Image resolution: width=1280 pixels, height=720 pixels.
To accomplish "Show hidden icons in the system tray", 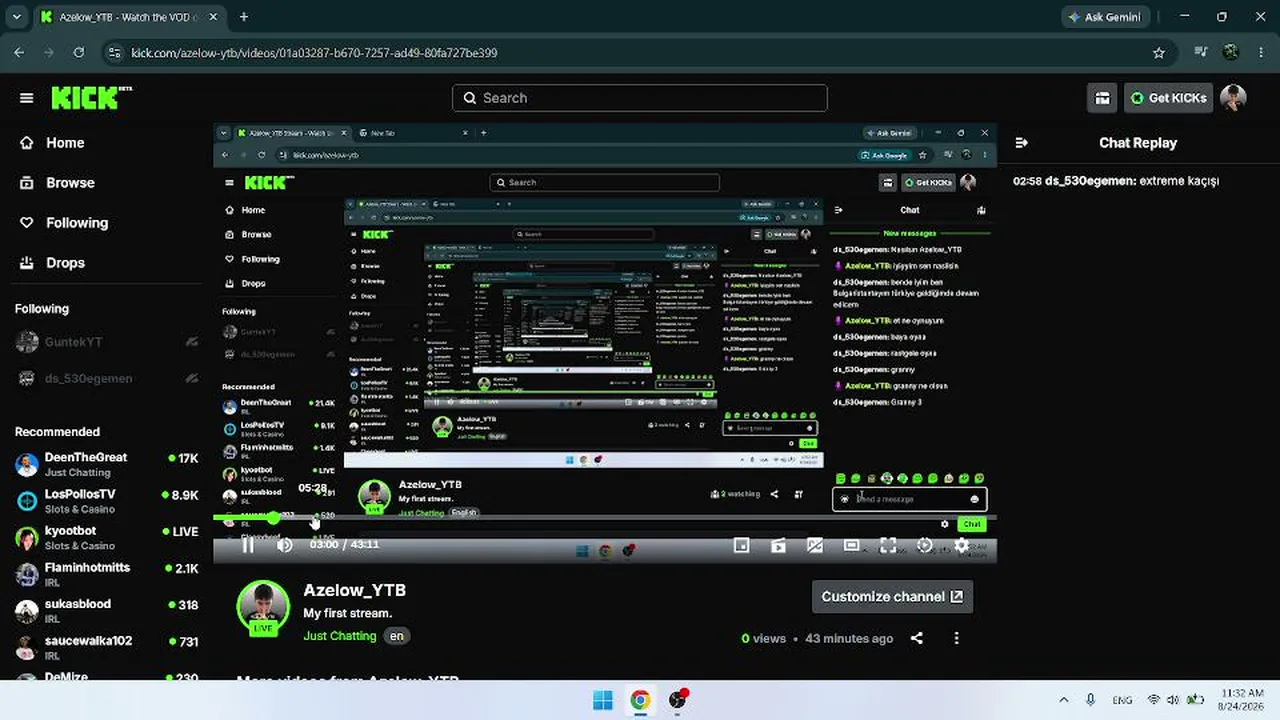I will 1063,700.
